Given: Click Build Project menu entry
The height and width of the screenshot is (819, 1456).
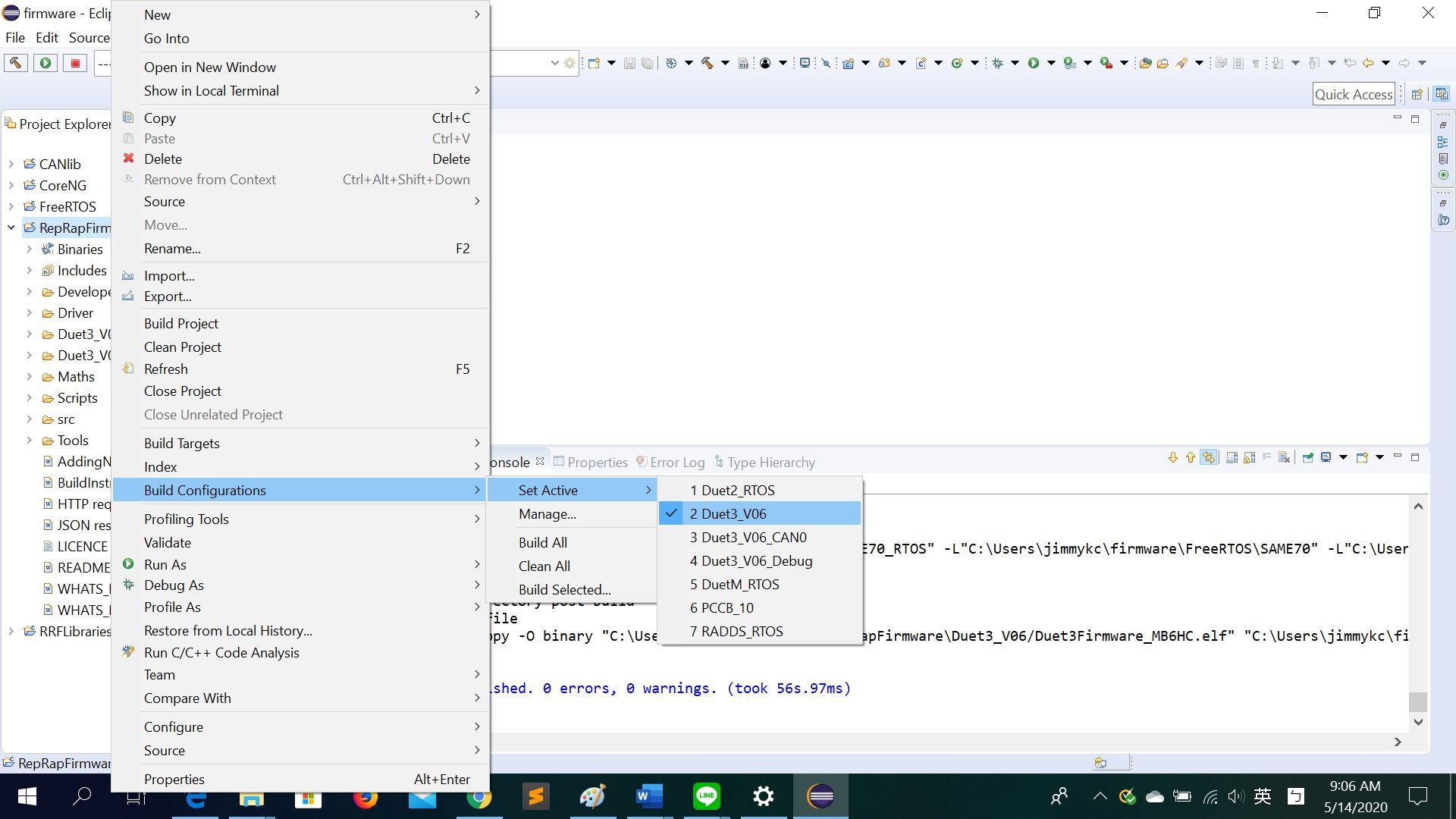Looking at the screenshot, I should pos(300,323).
